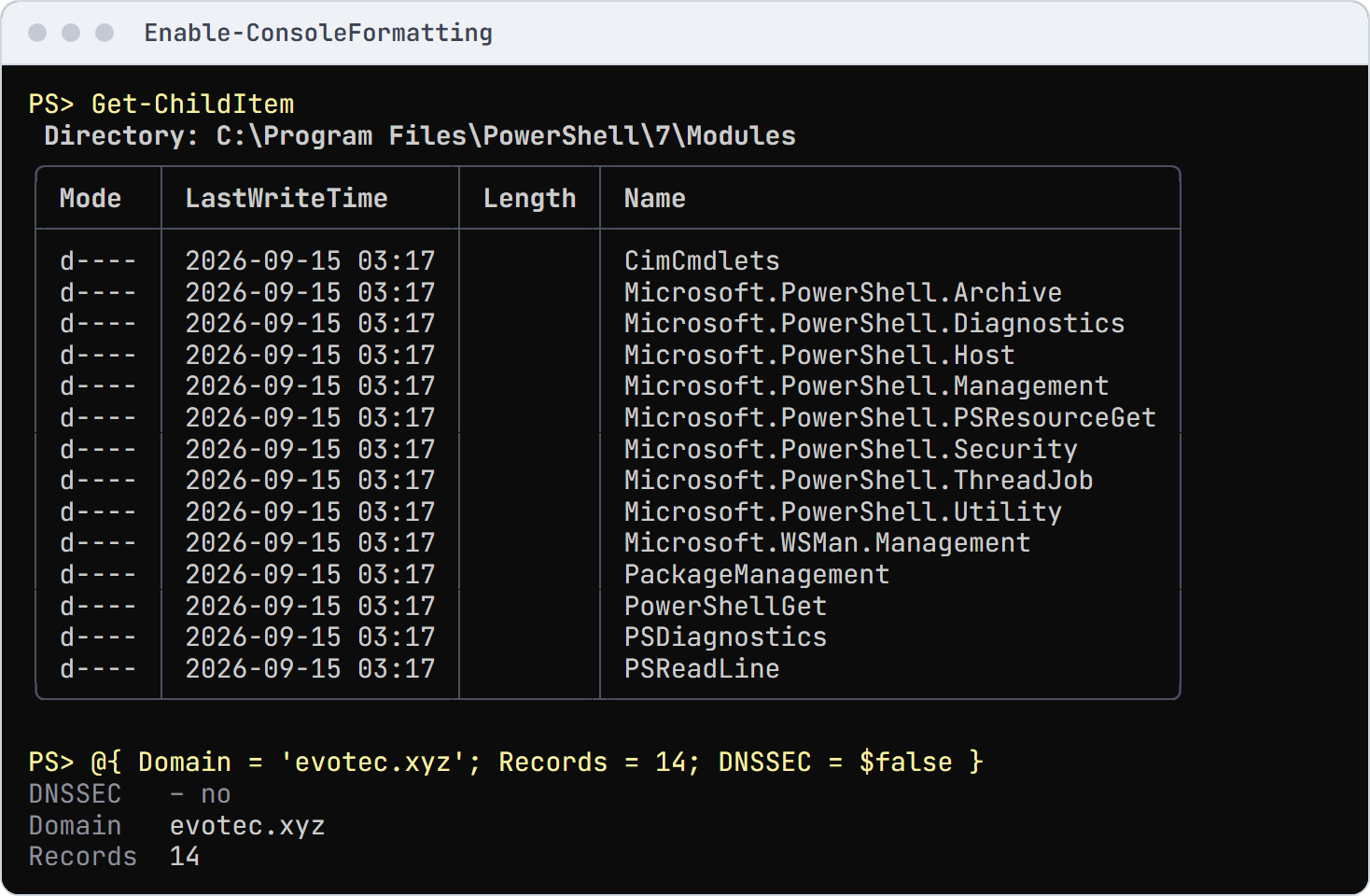
Task: Select the PackageManagement module name
Action: point(757,575)
